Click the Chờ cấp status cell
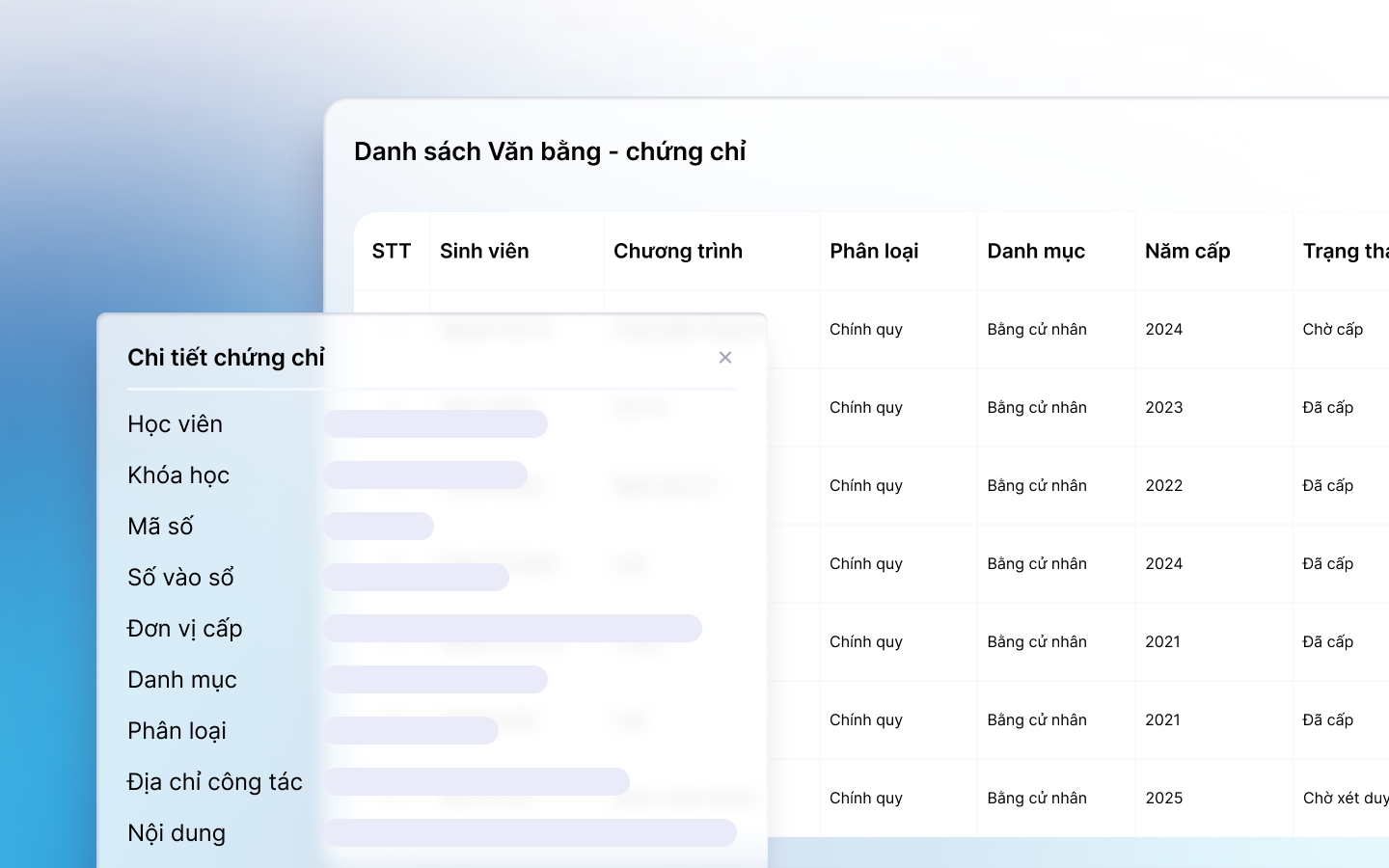The width and height of the screenshot is (1389, 868). (x=1332, y=330)
